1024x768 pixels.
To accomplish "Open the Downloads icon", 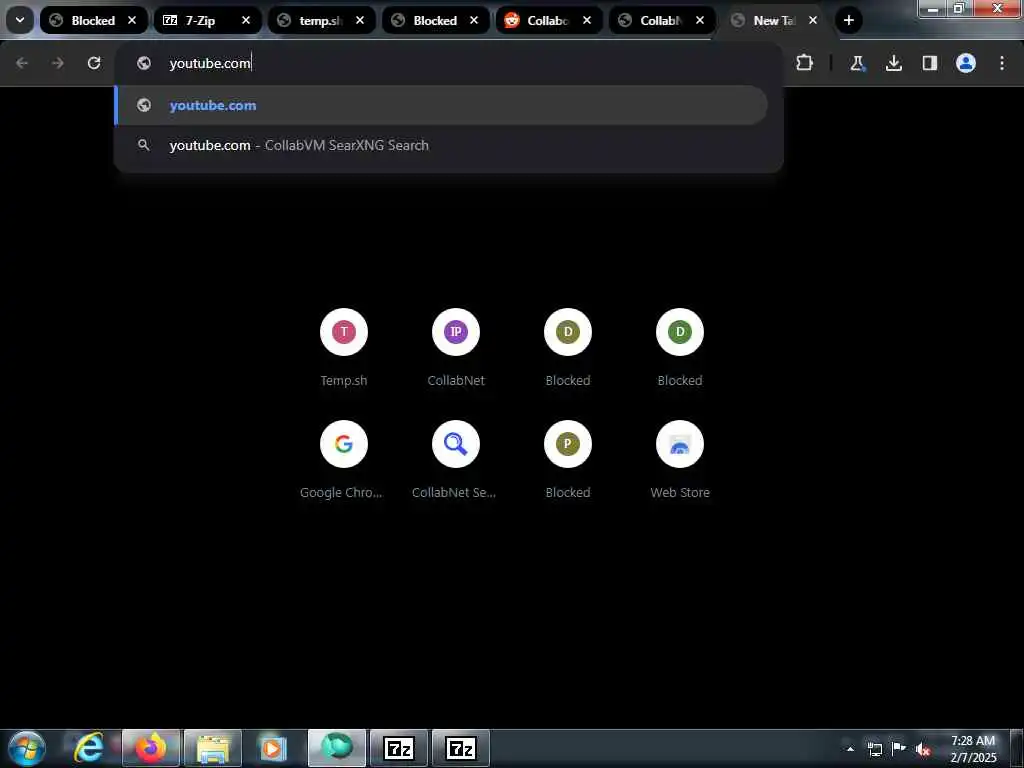I will coord(893,63).
